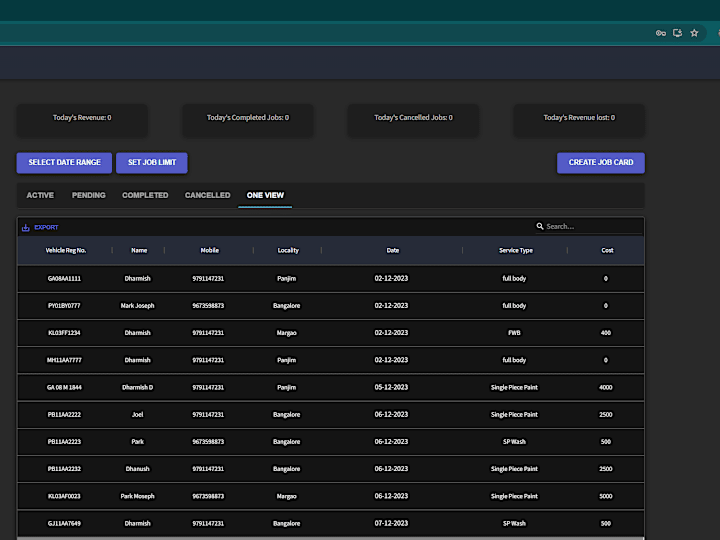Viewport: 720px width, 540px height.
Task: Click the install app icon in address bar
Action: tap(677, 33)
